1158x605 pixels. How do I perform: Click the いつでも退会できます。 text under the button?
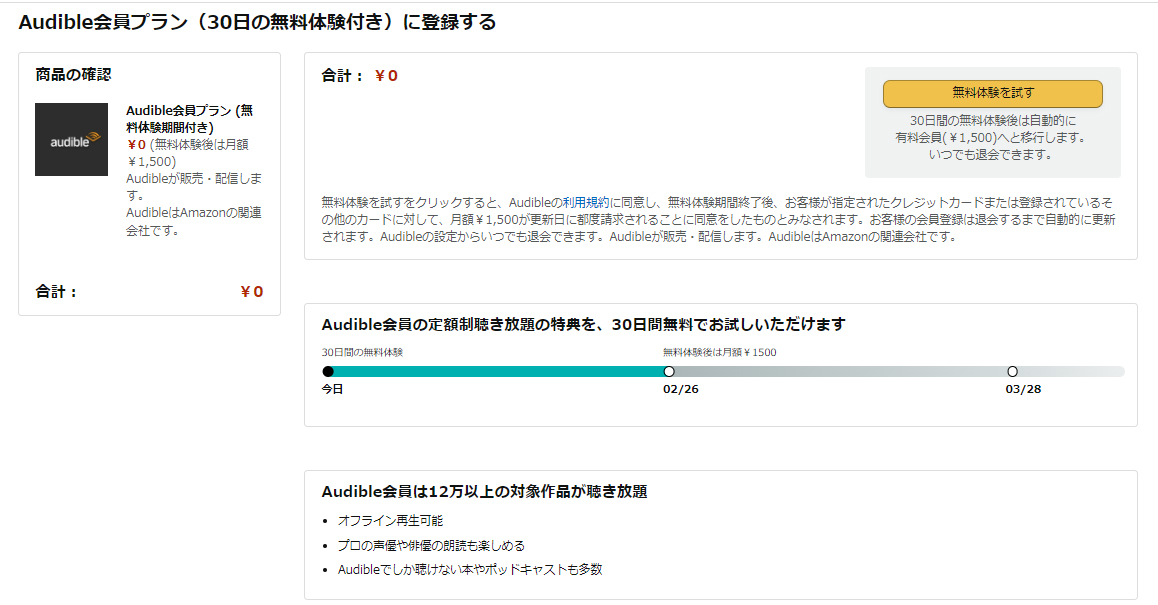(x=992, y=154)
